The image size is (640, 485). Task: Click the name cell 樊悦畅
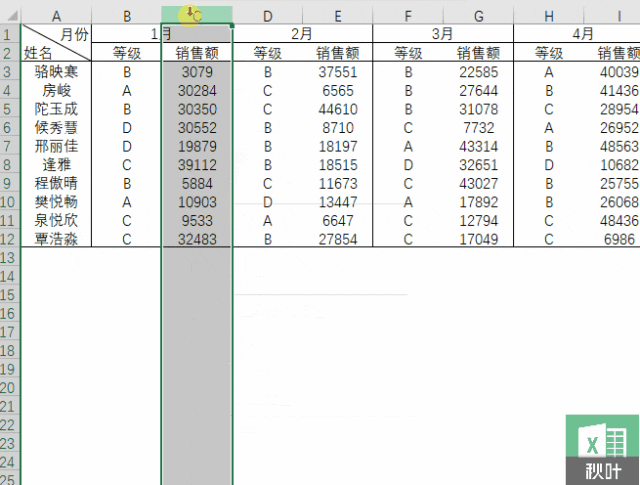point(56,202)
